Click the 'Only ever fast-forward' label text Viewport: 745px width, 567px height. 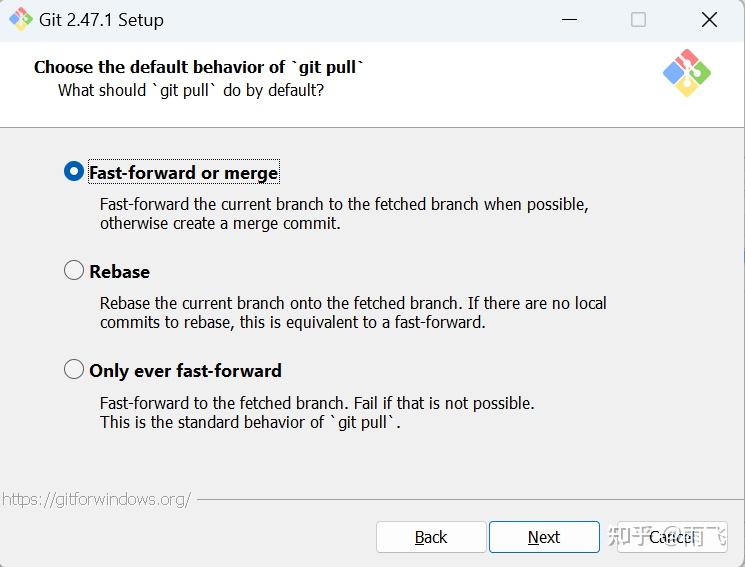[185, 371]
